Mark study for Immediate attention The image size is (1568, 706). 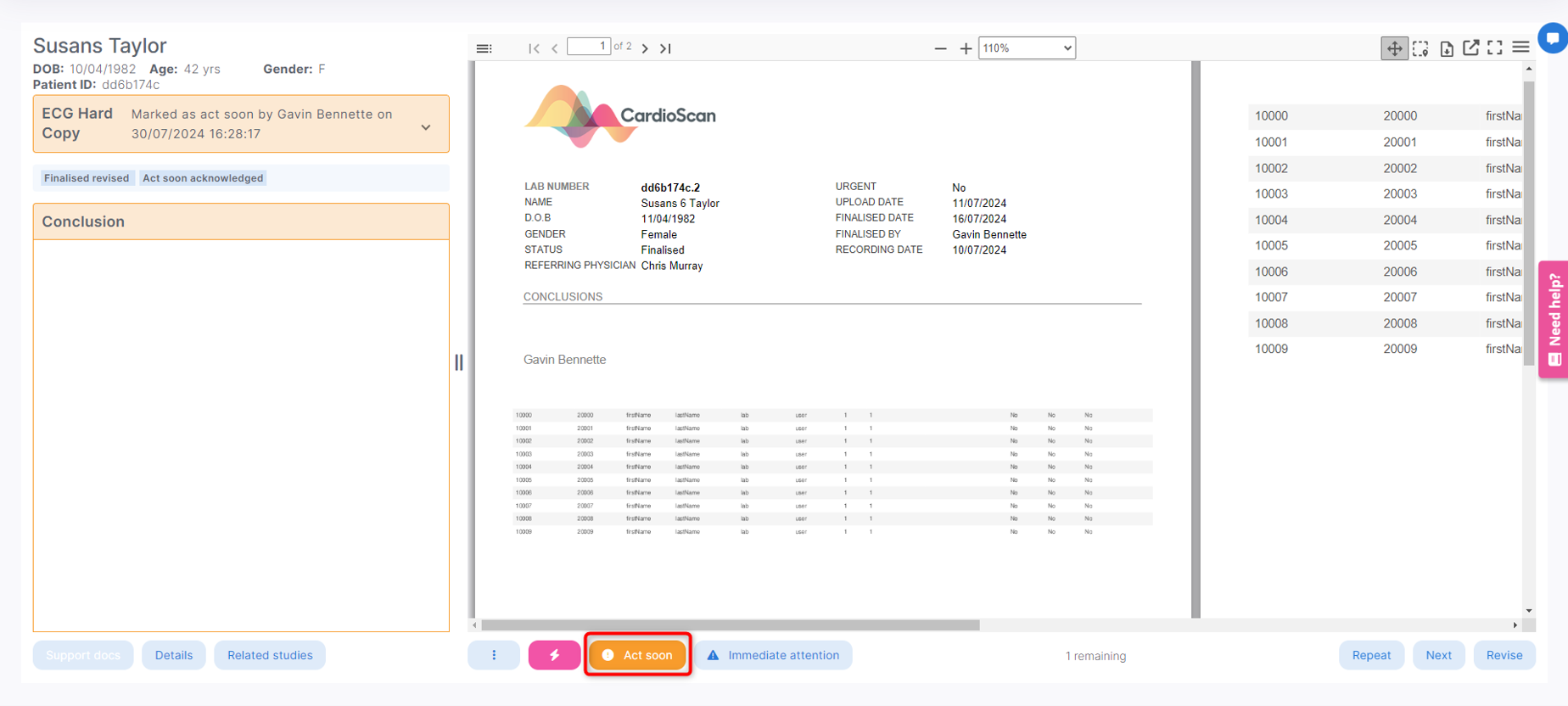click(x=773, y=655)
